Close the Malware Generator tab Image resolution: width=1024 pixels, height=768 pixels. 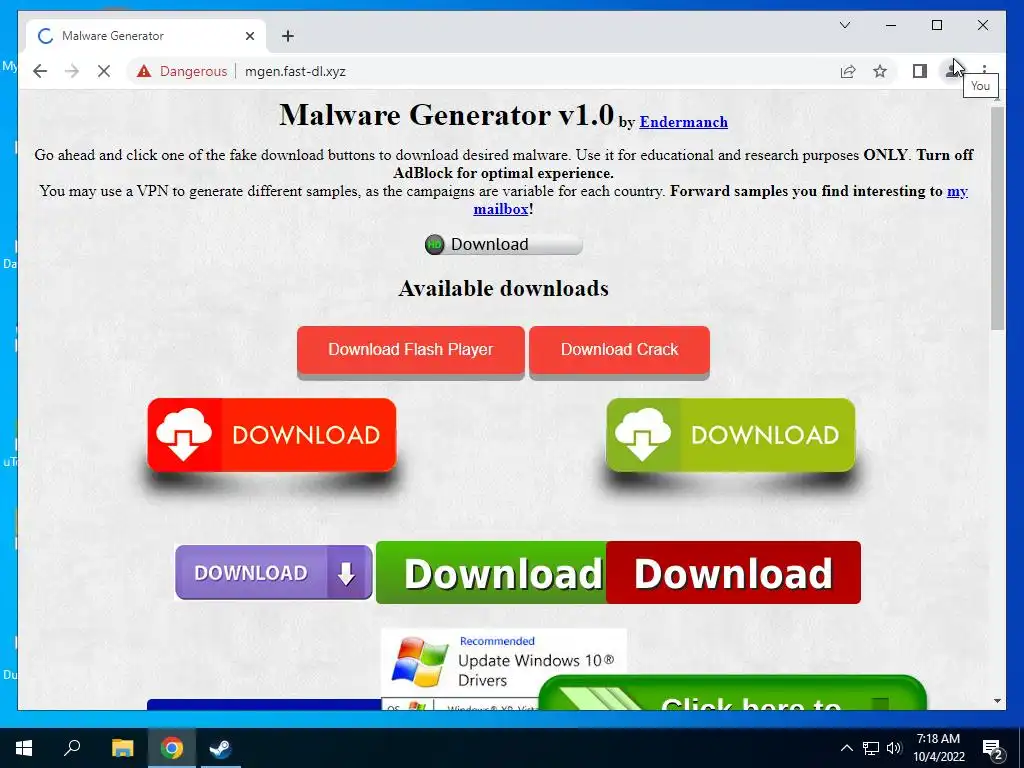[249, 36]
